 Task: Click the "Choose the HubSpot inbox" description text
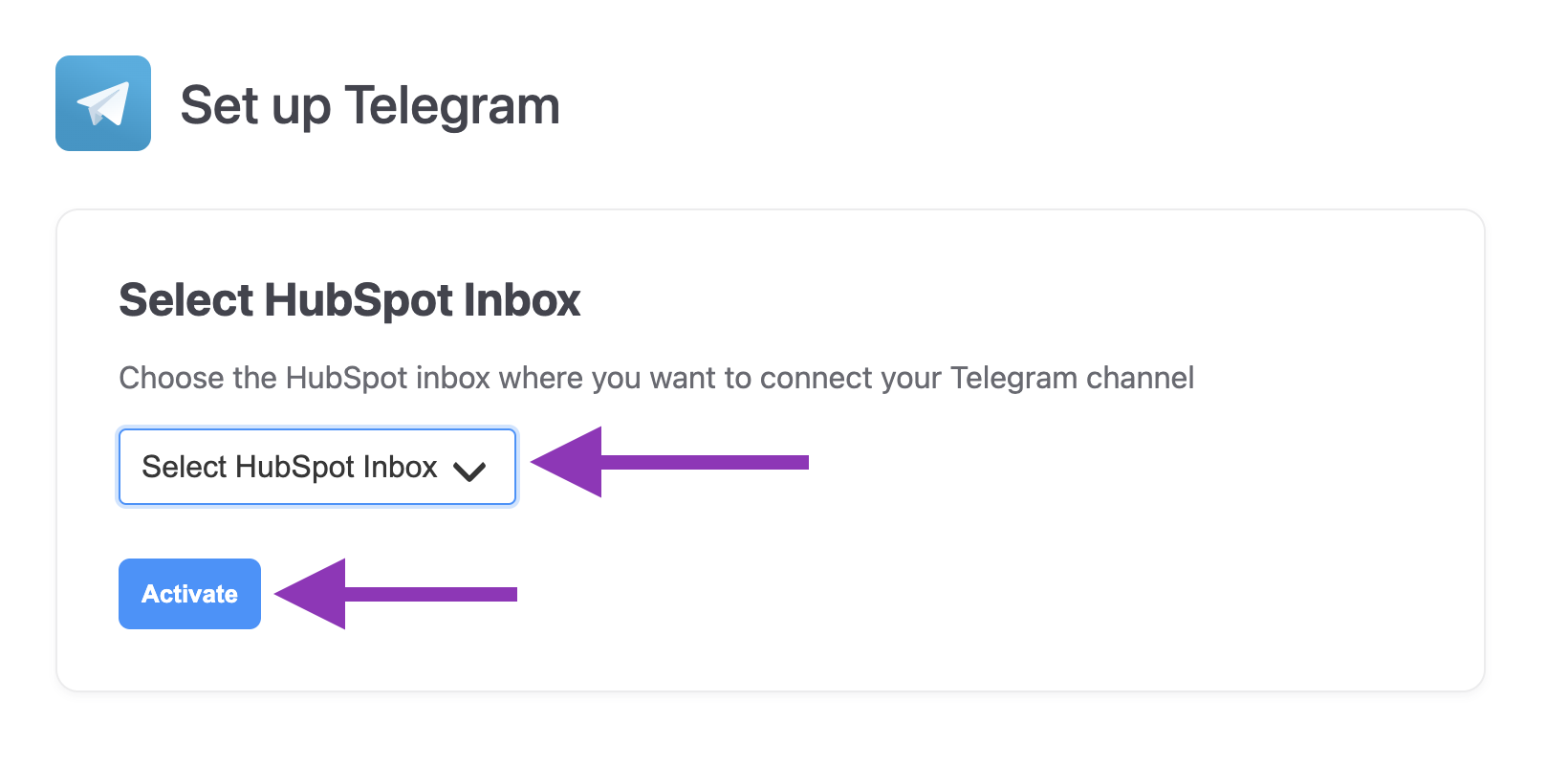[x=656, y=378]
